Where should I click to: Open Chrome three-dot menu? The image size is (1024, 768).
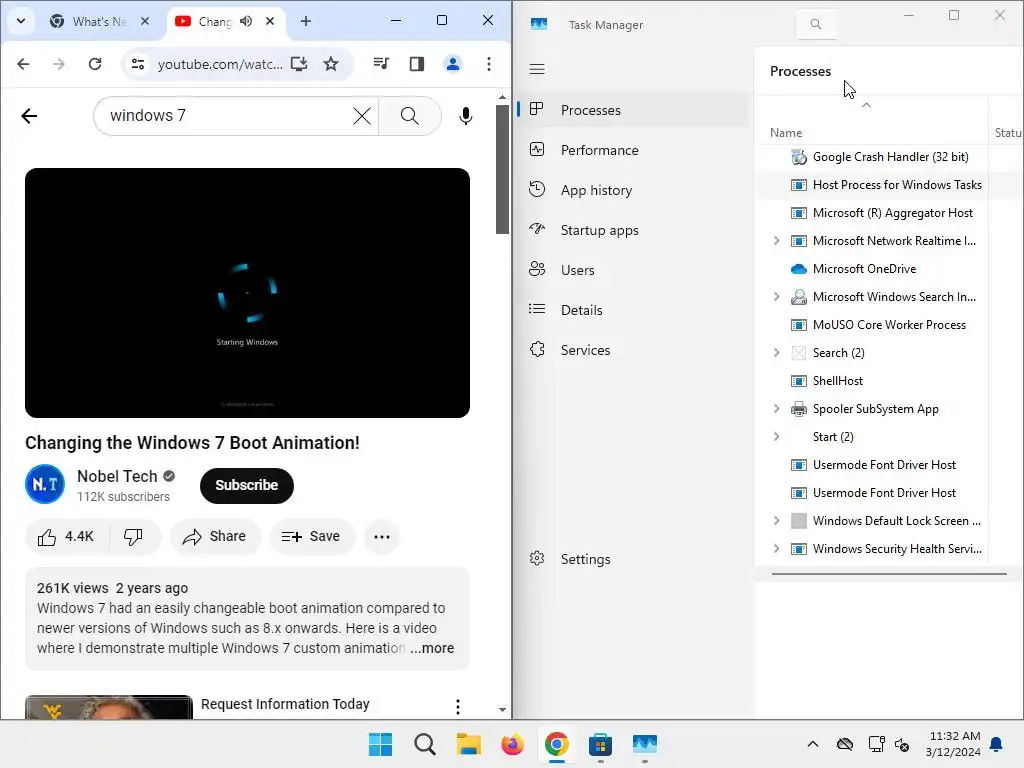coord(488,64)
